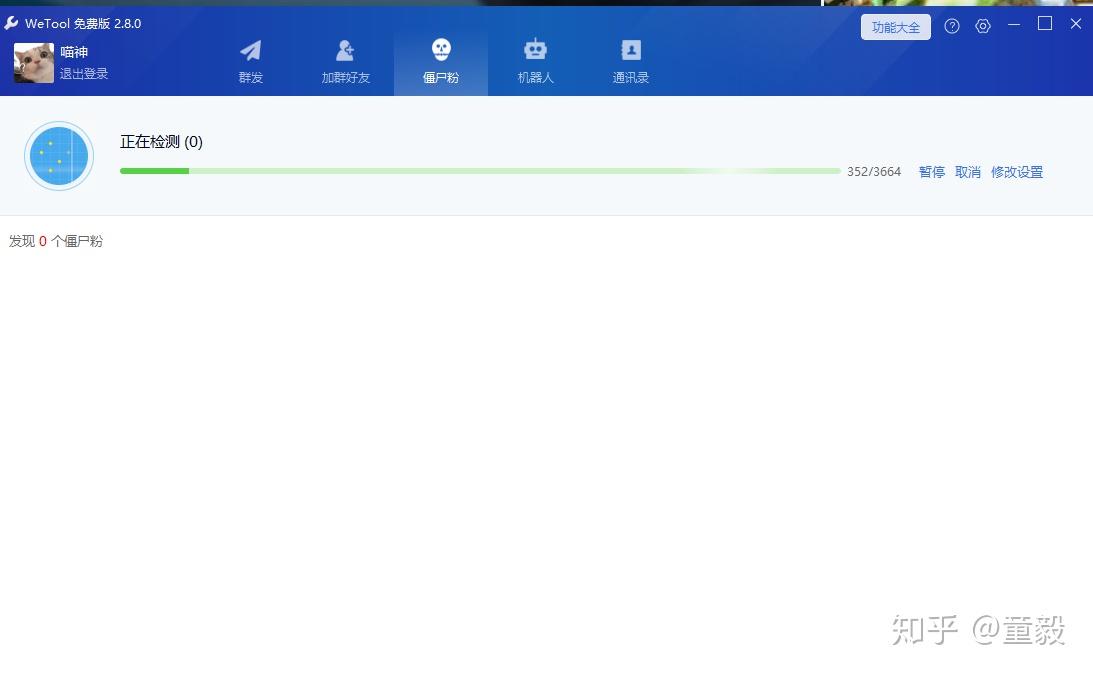Click the cat profile avatar
Image resolution: width=1093 pixels, height=676 pixels.
pyautogui.click(x=33, y=63)
